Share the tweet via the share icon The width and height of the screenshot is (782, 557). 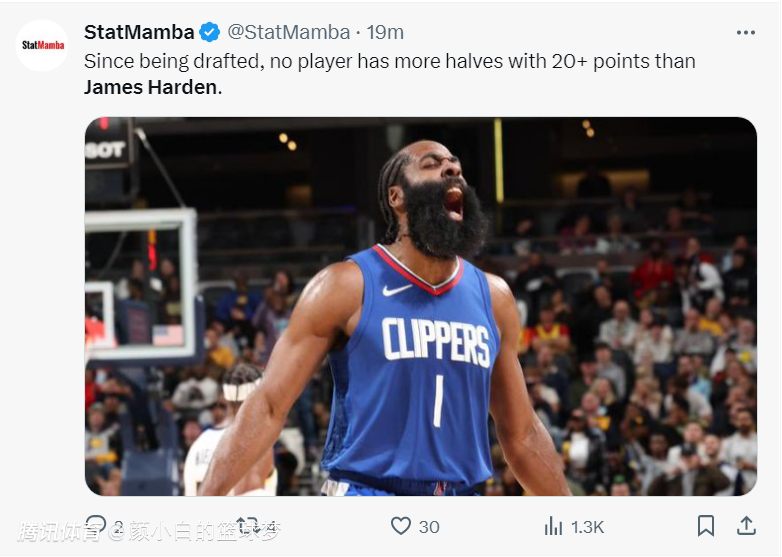coord(746,526)
